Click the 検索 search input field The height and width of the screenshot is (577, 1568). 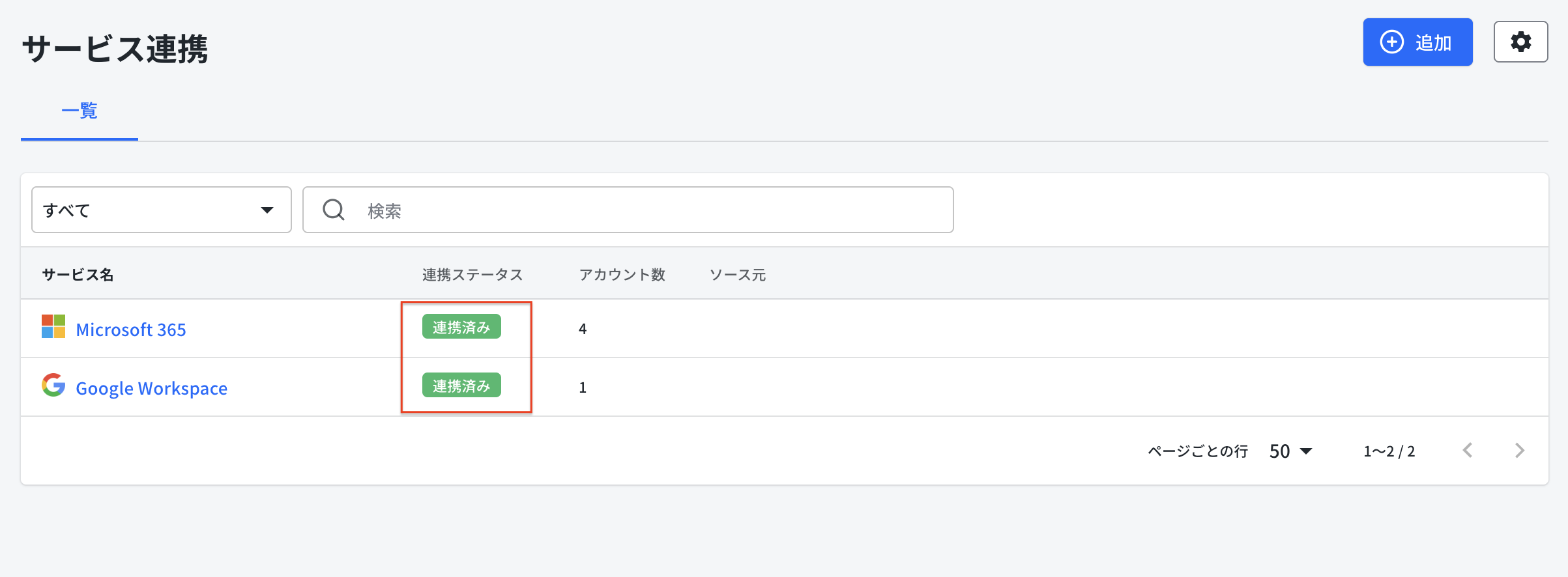click(x=628, y=210)
